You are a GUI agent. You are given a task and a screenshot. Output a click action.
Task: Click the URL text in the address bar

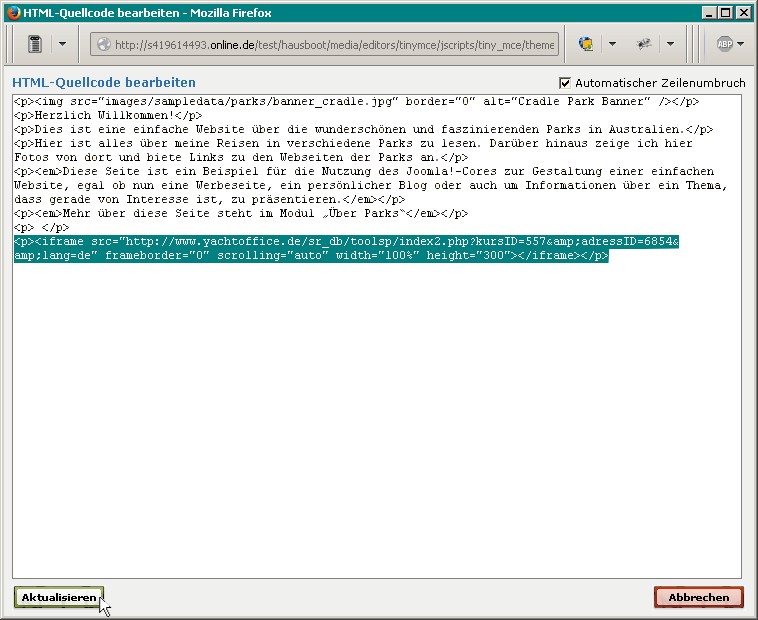tap(330, 45)
